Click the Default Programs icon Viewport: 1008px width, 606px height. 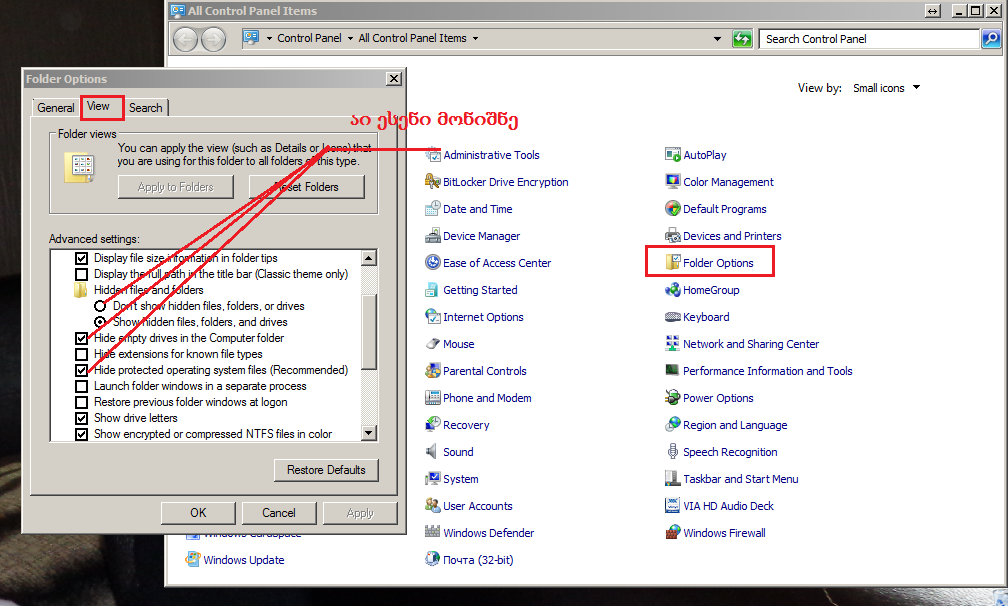point(672,209)
